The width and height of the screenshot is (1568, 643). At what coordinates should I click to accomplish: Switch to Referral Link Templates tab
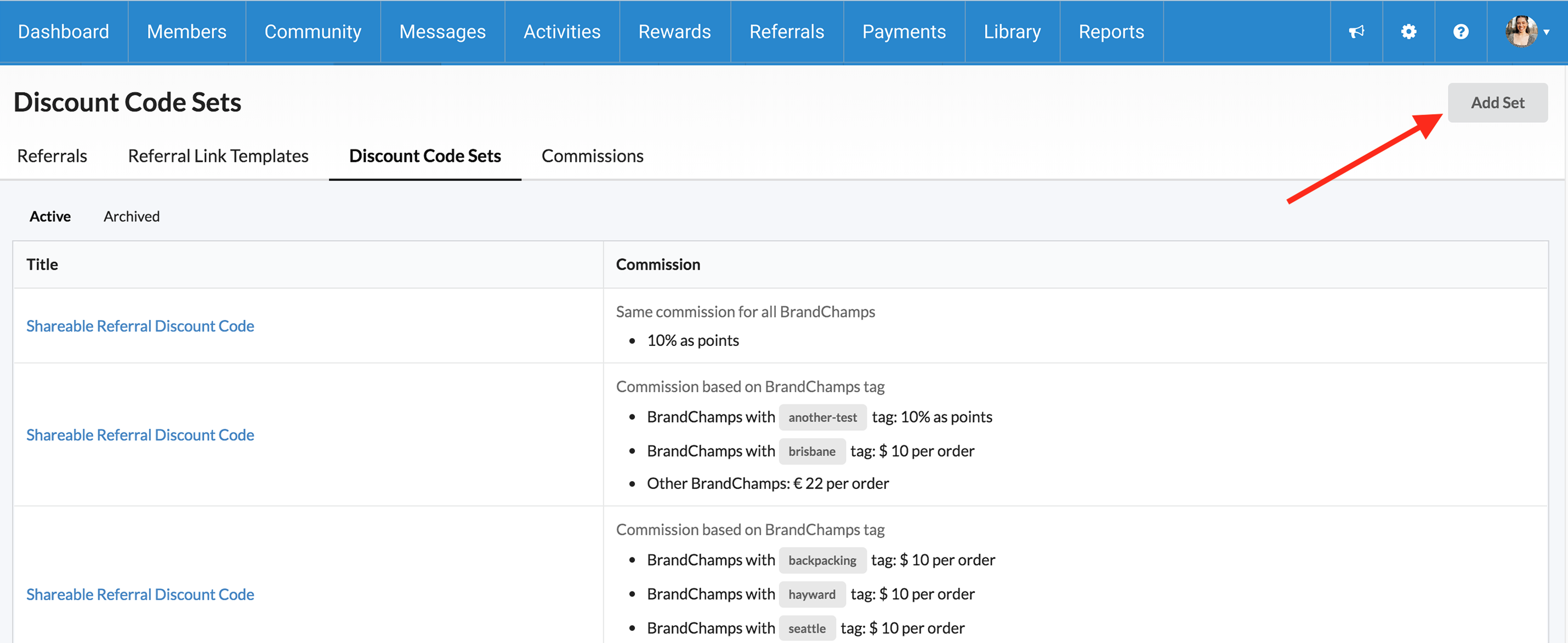coord(218,156)
